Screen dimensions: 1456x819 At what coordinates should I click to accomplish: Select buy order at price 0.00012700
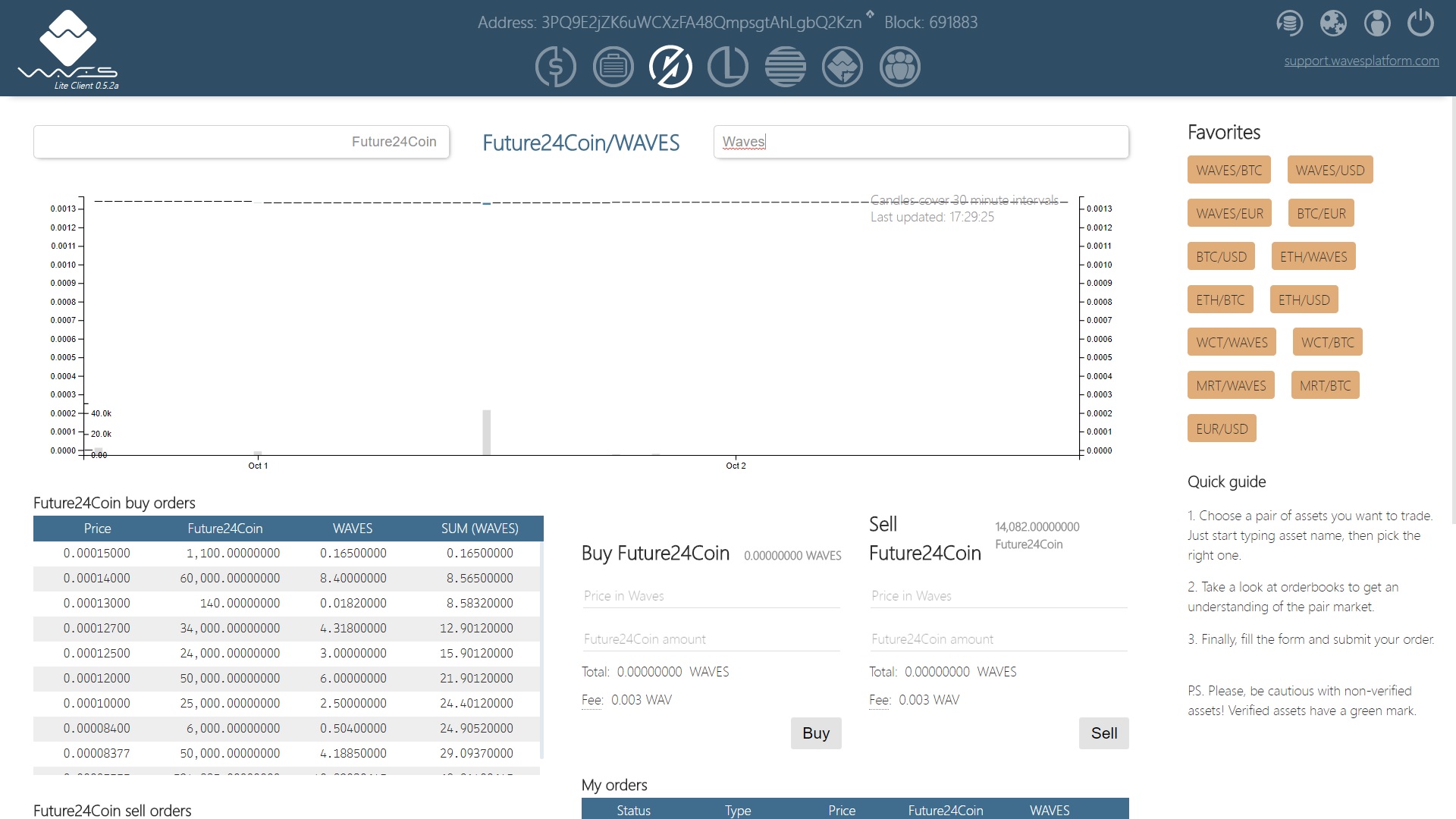(287, 629)
